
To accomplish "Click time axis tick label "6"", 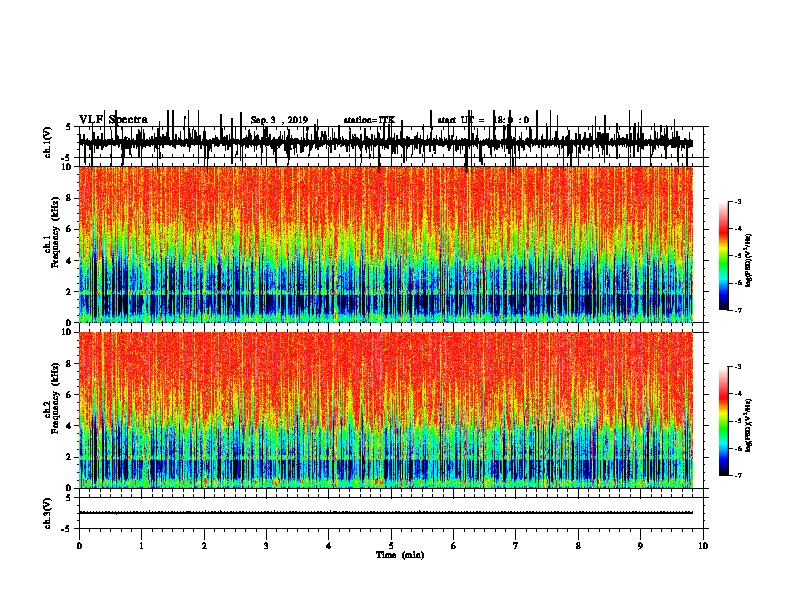I will coord(454,546).
